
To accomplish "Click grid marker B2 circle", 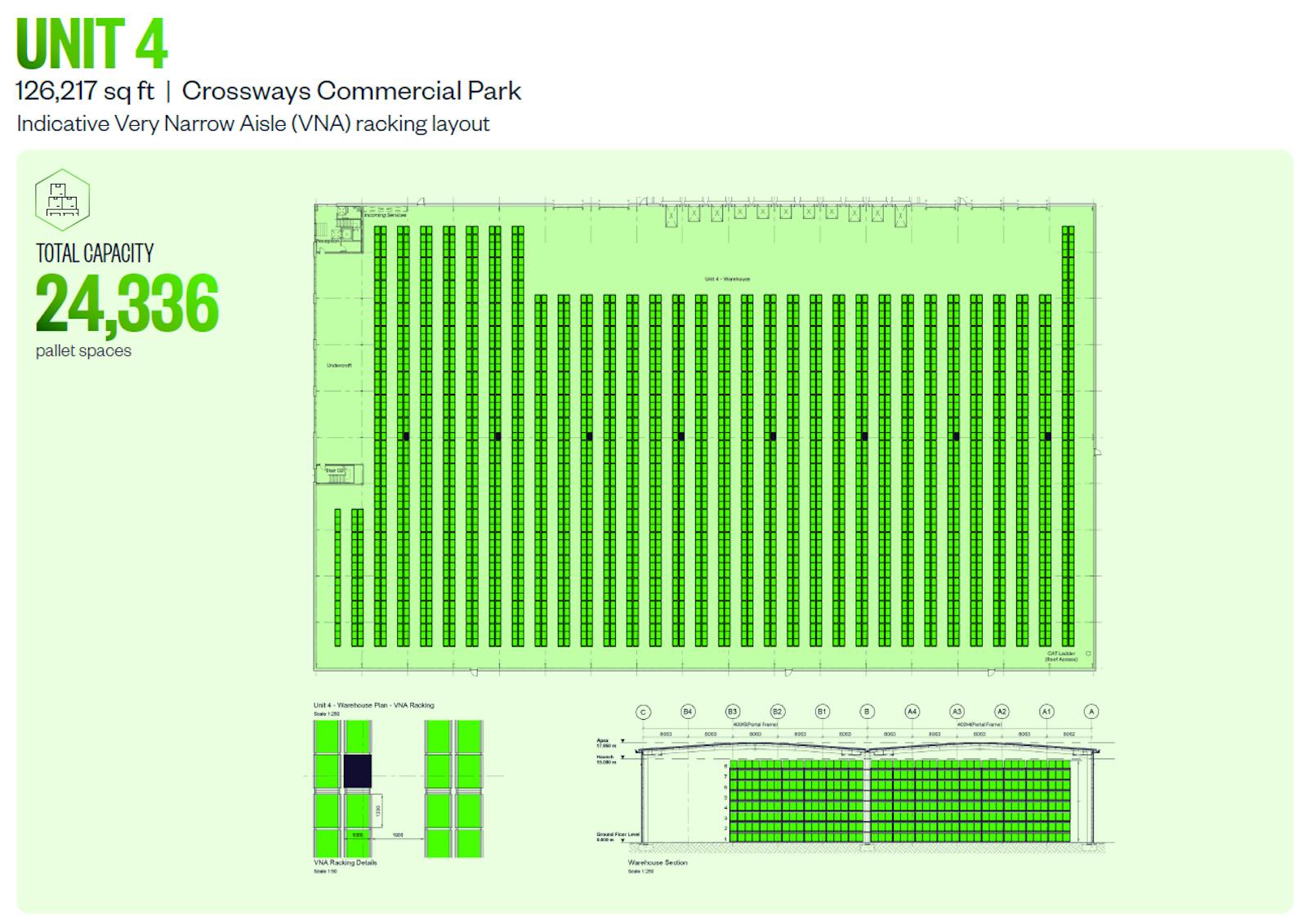I will 778,712.
